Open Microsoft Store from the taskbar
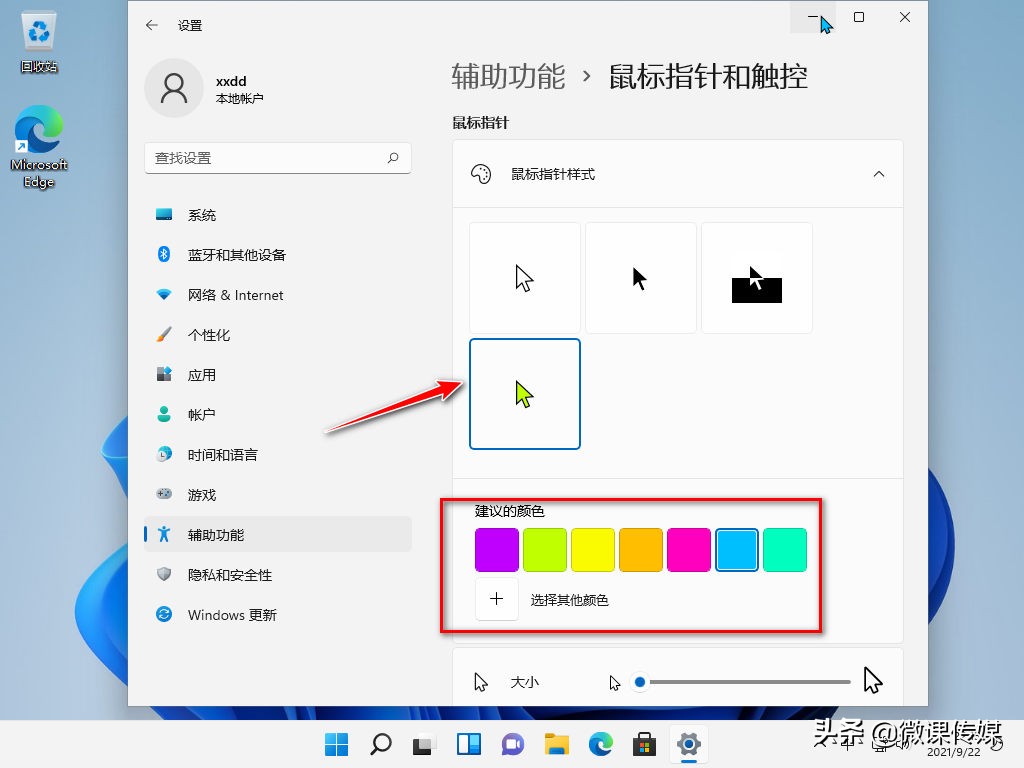Screen dimensions: 1024x768 [645, 744]
